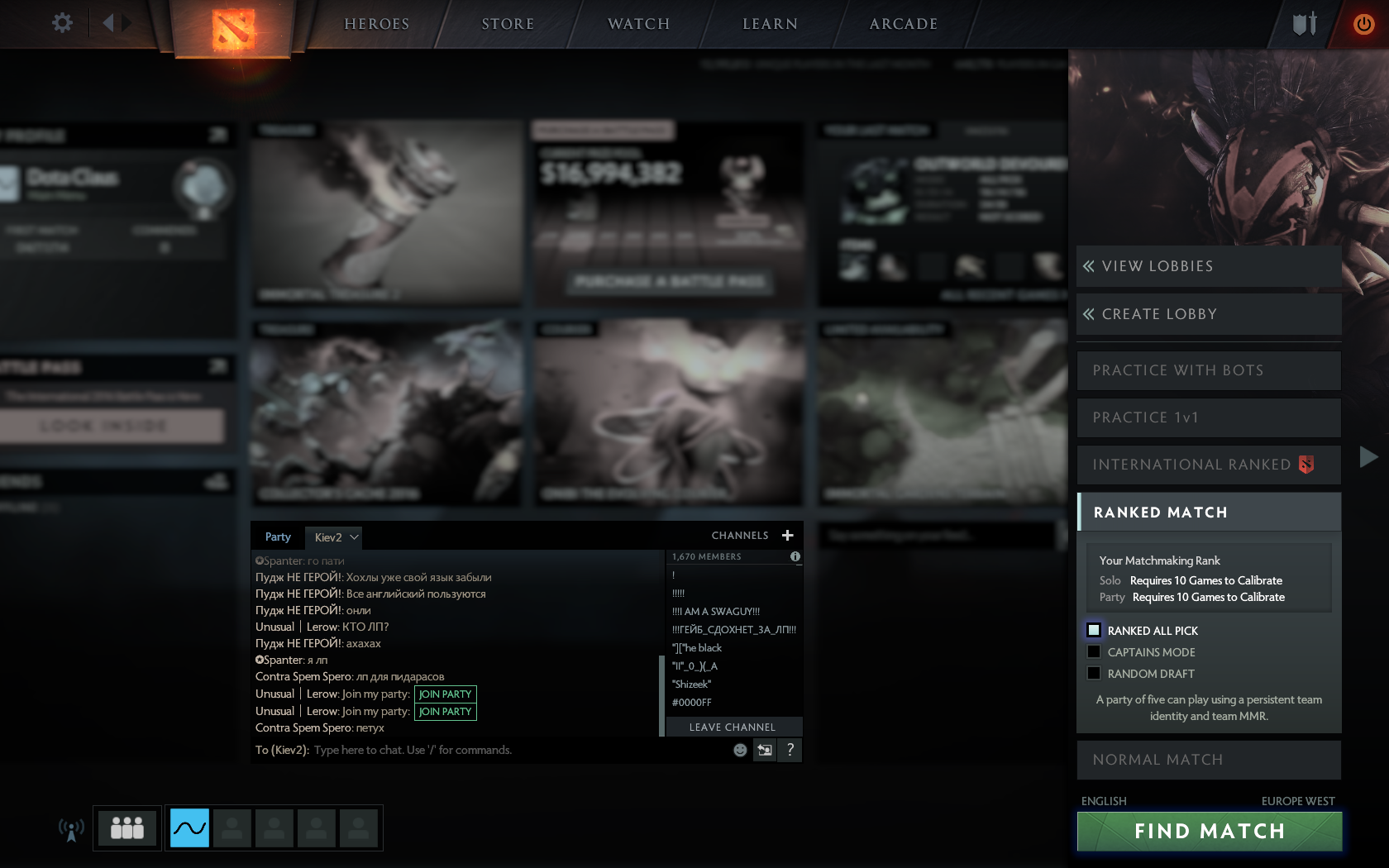
Task: Change the Europe West region setting
Action: tap(1298, 801)
